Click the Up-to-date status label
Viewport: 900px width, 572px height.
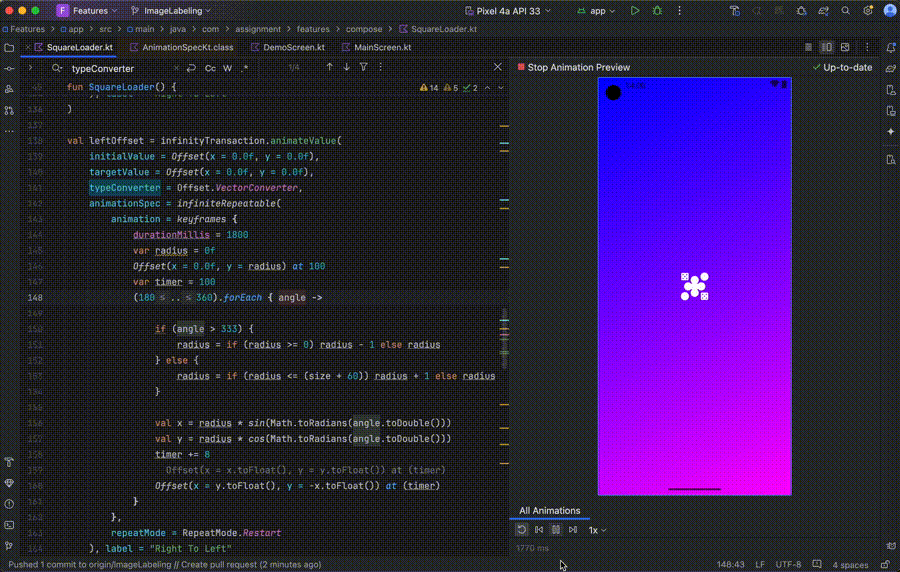click(x=842, y=67)
